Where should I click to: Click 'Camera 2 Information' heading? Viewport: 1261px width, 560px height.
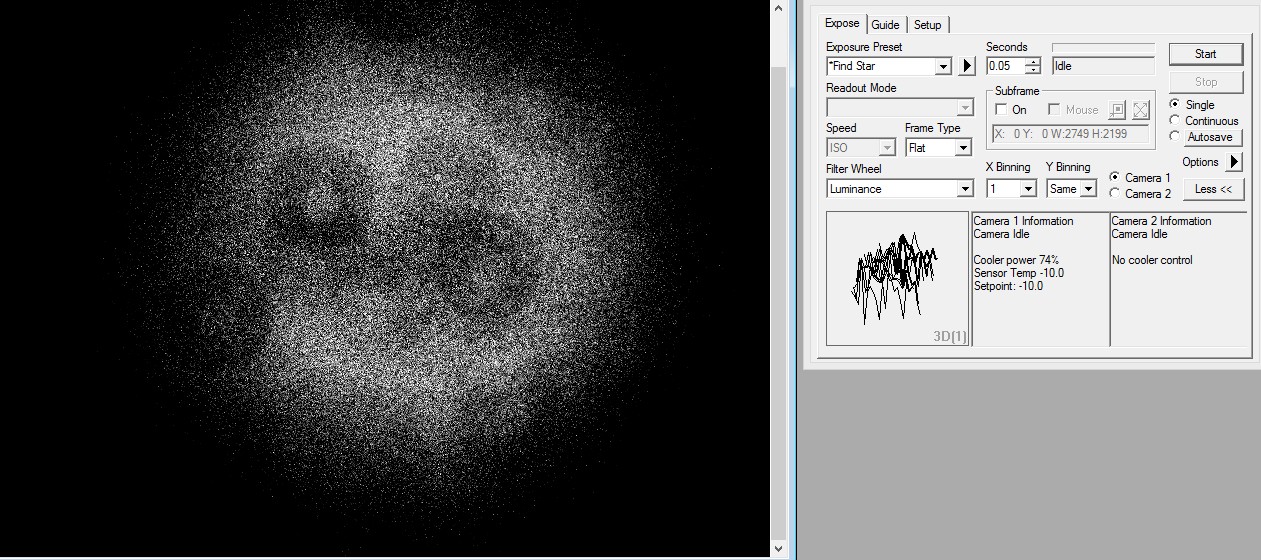coord(1161,221)
